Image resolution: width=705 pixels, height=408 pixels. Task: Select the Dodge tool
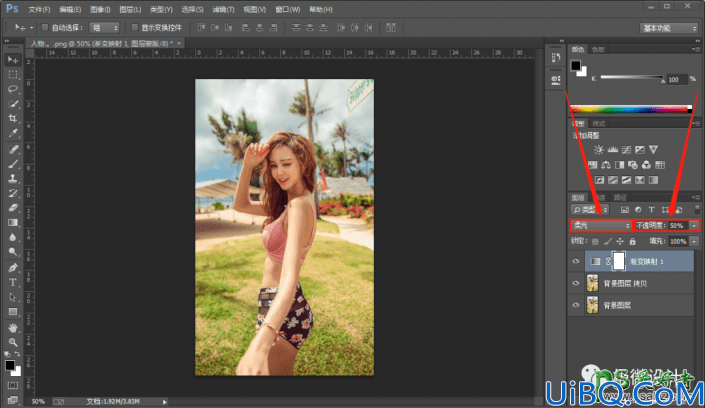pos(13,252)
